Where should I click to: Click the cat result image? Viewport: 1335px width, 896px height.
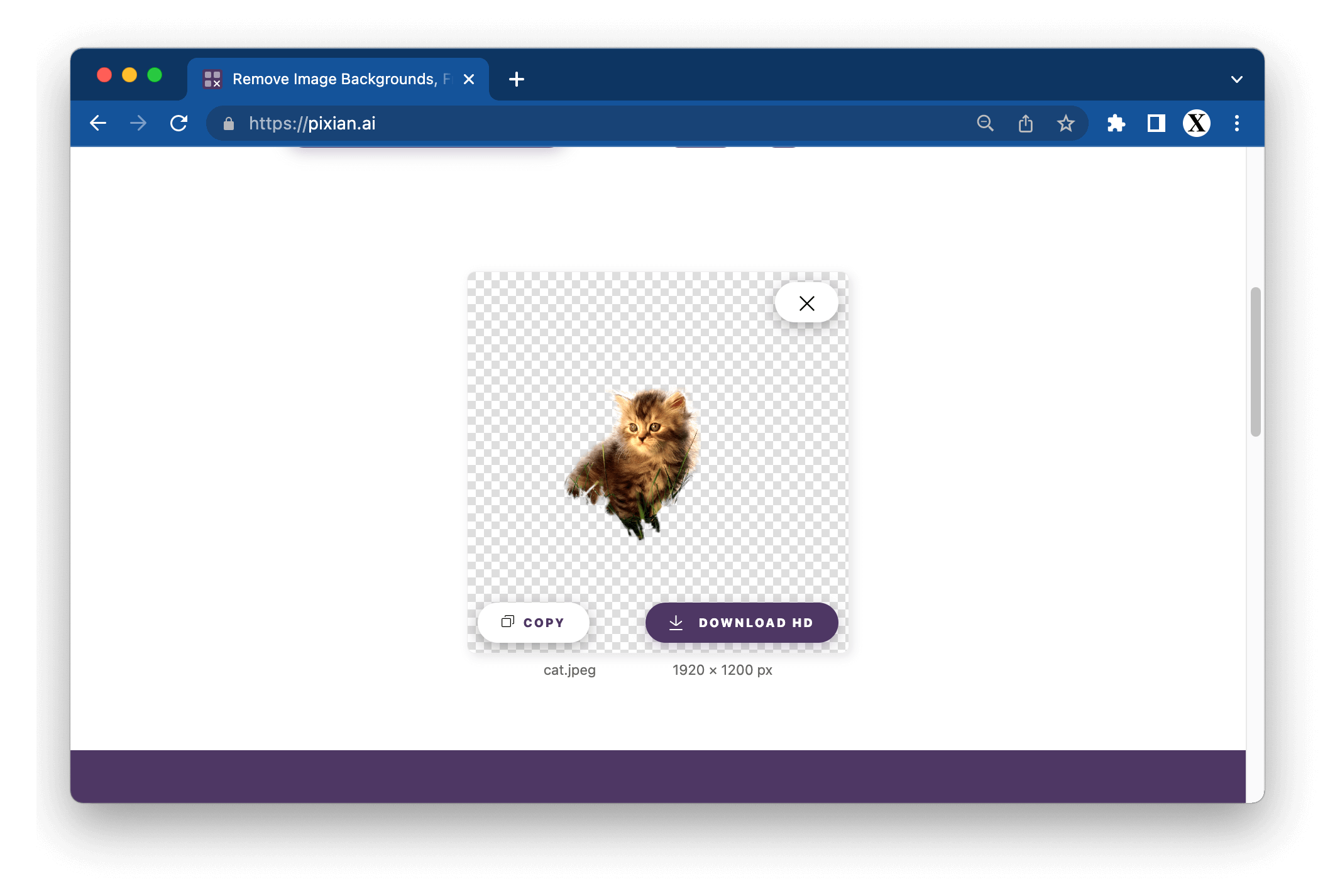click(x=657, y=462)
